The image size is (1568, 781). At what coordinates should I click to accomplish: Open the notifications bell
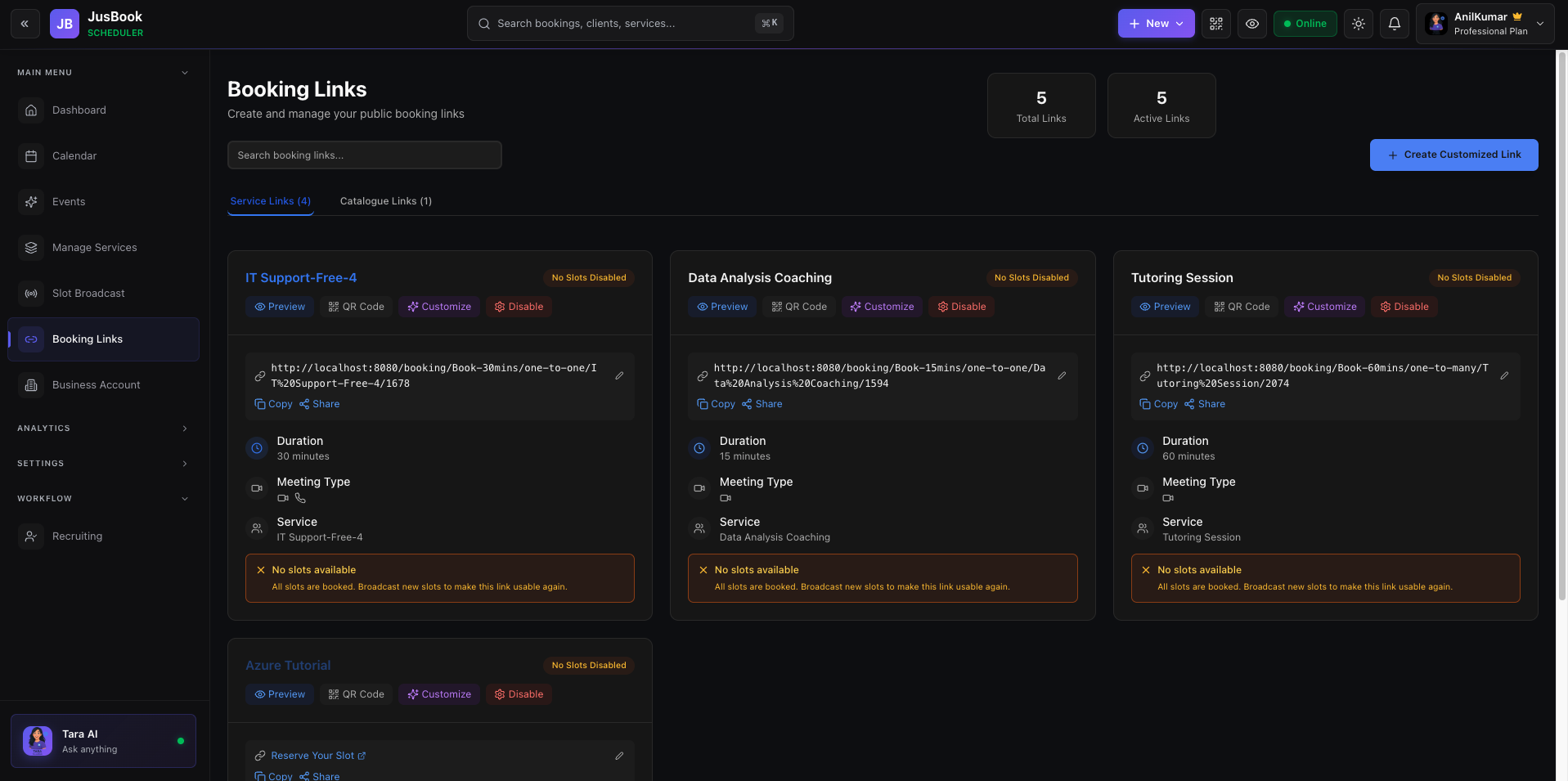click(x=1394, y=24)
